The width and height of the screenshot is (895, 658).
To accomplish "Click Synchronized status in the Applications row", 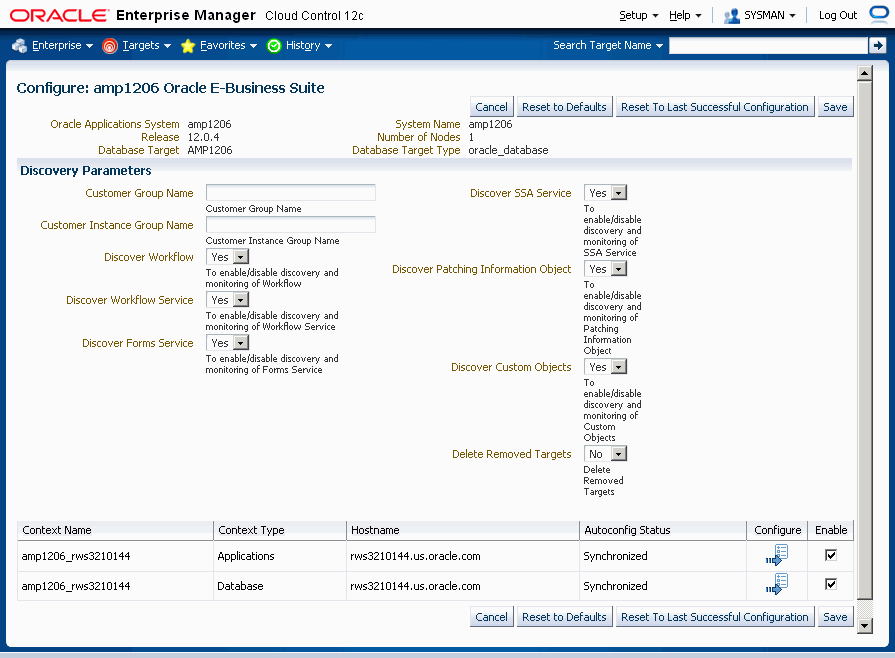I will click(x=615, y=556).
